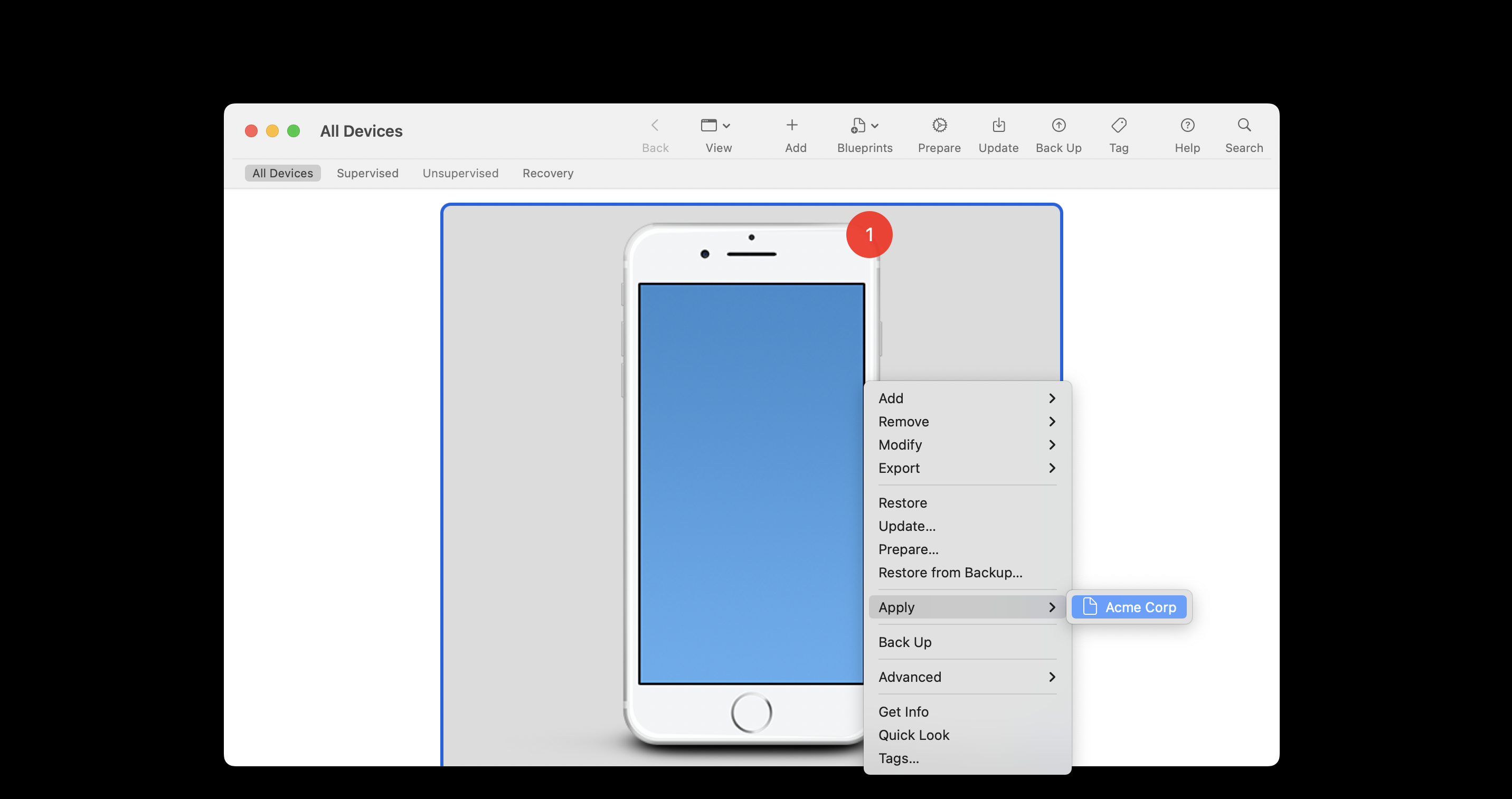1512x799 pixels.
Task: Choose Prepare... from context menu
Action: click(x=967, y=549)
